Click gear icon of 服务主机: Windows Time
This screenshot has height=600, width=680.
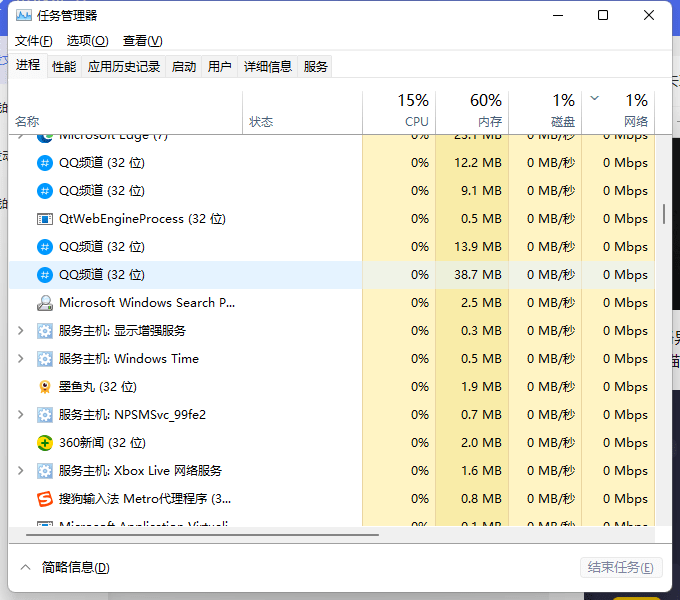tap(45, 358)
